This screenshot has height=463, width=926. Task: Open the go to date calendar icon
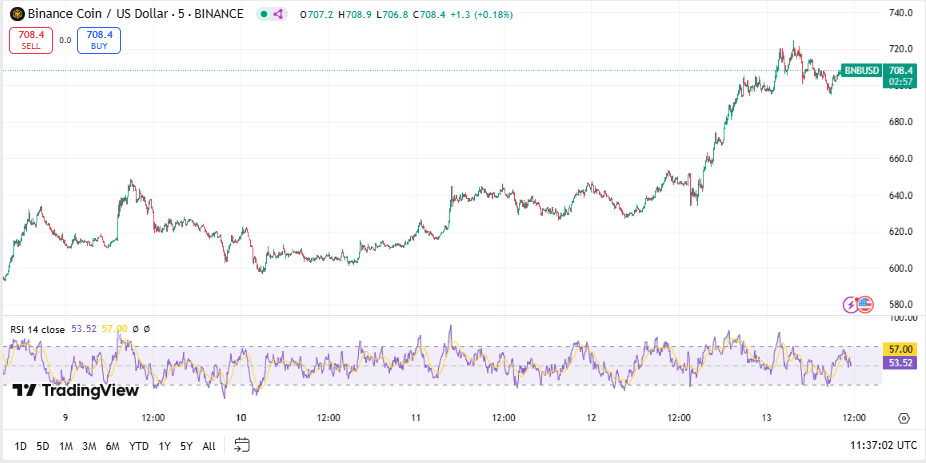point(242,445)
